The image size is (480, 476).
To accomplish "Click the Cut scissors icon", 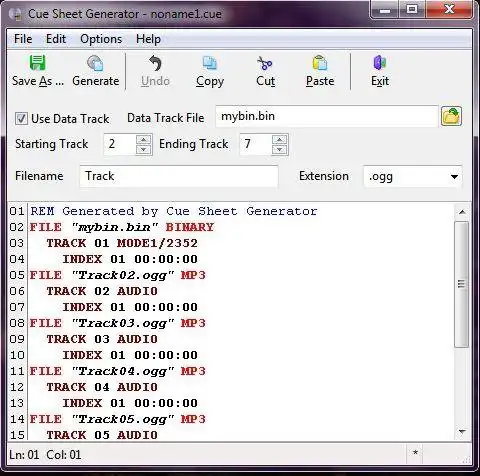I will coord(265,63).
